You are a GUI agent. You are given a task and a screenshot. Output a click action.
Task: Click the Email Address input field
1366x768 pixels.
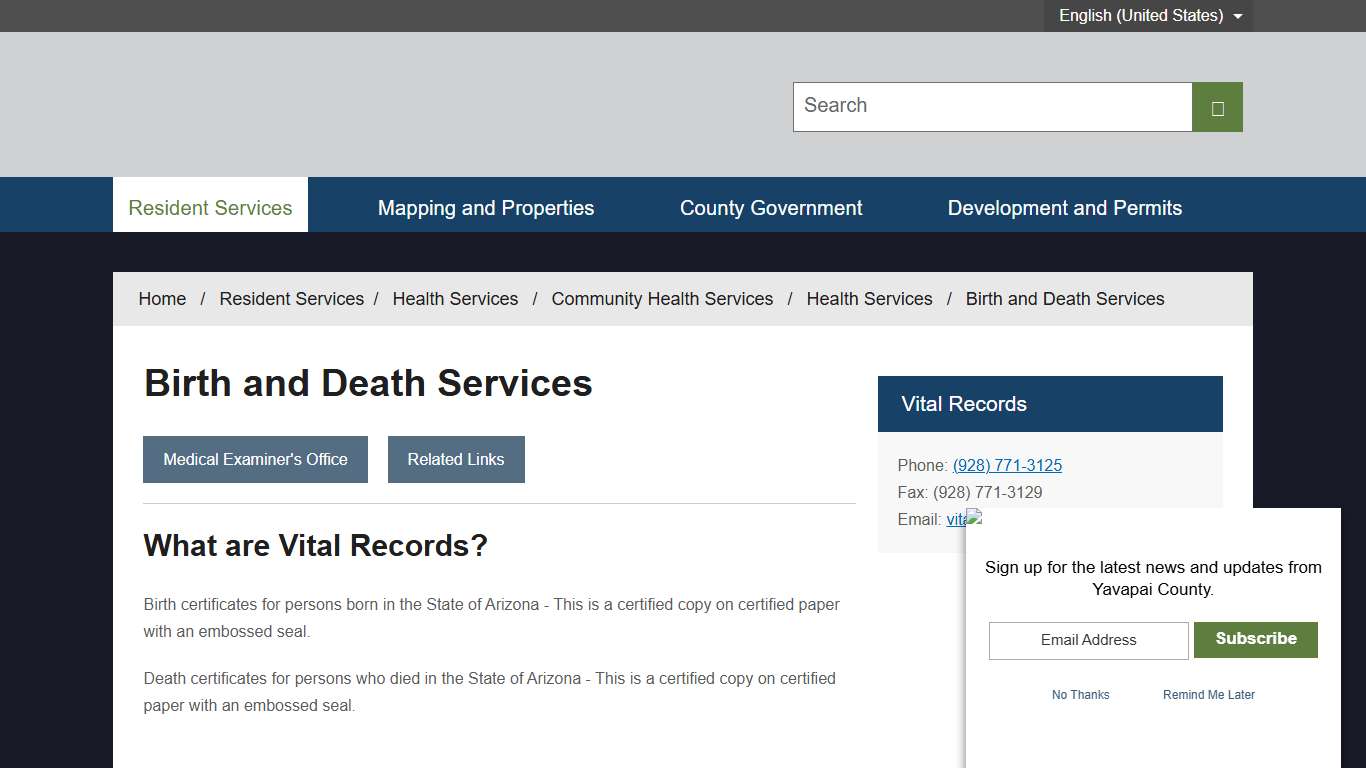pyautogui.click(x=1088, y=640)
